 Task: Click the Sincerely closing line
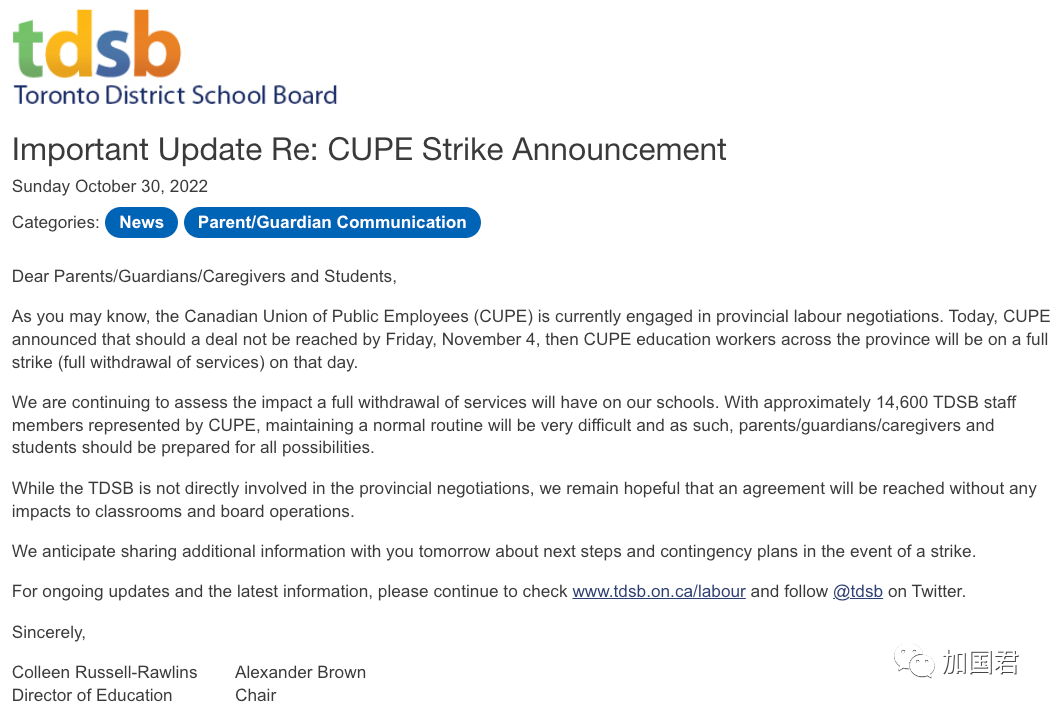point(48,632)
